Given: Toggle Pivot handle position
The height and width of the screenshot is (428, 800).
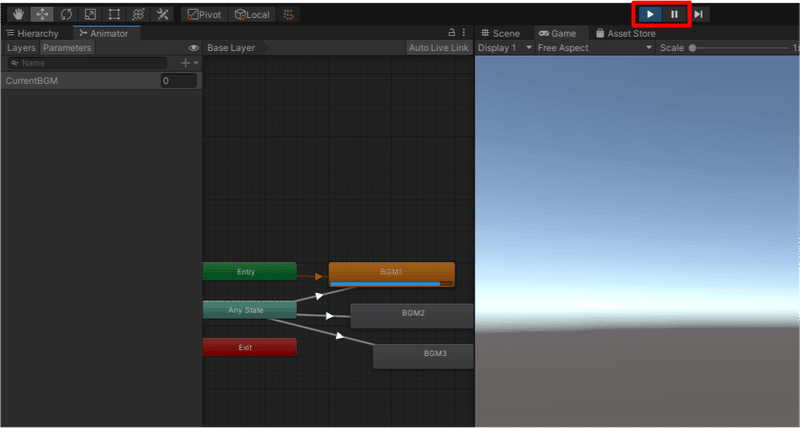Looking at the screenshot, I should coord(204,14).
